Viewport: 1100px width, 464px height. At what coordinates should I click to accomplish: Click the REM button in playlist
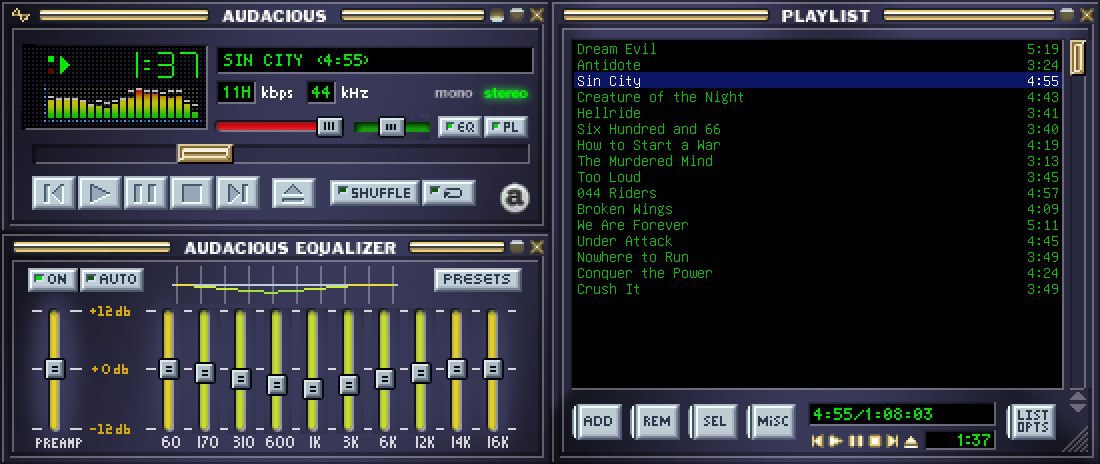point(656,421)
